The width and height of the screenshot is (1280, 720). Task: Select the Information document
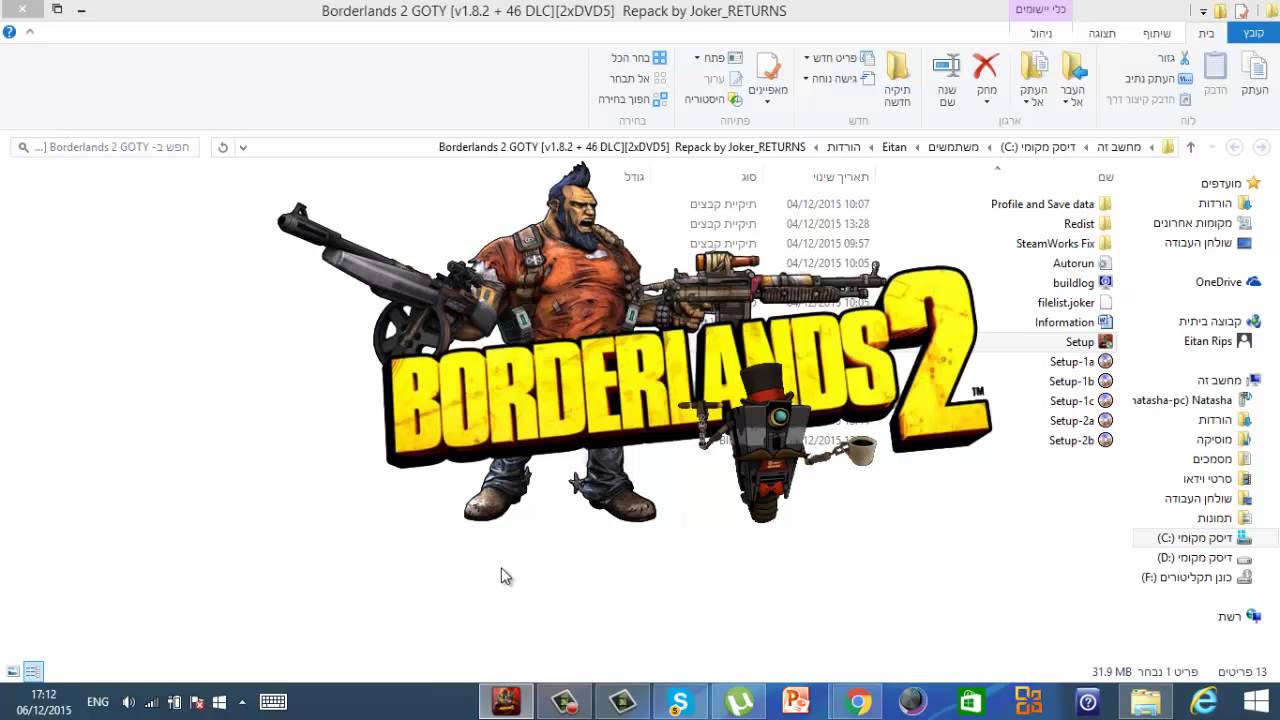click(1073, 322)
